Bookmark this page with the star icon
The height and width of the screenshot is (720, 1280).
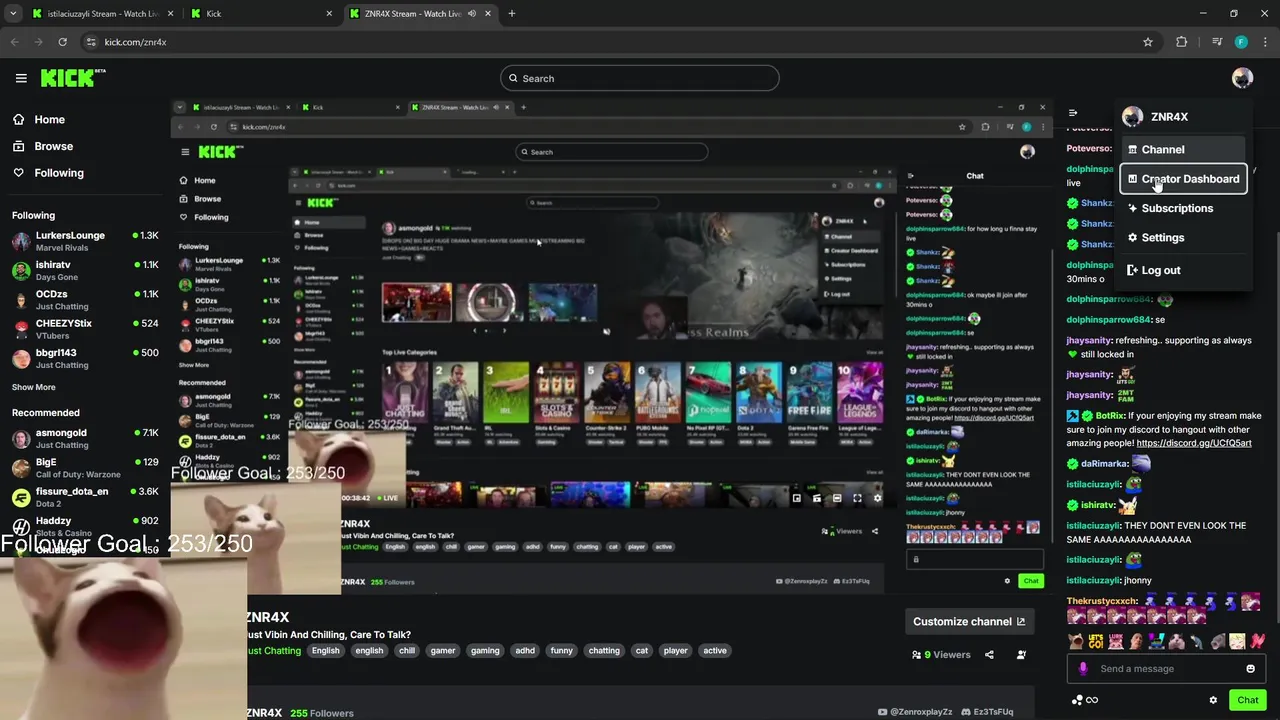(1148, 42)
